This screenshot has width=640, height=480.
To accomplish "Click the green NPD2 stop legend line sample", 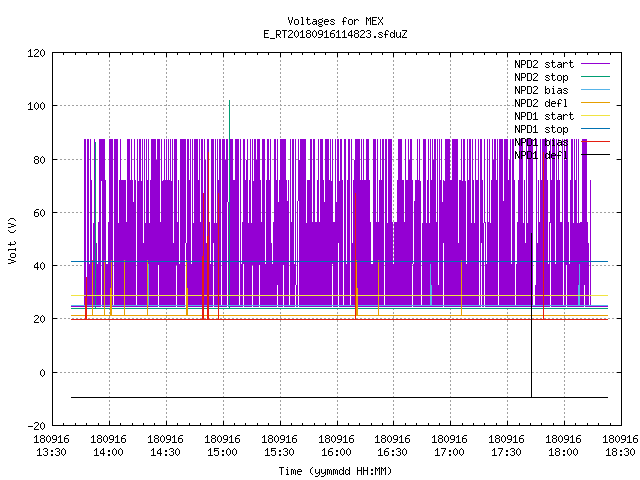I will tap(595, 76).
